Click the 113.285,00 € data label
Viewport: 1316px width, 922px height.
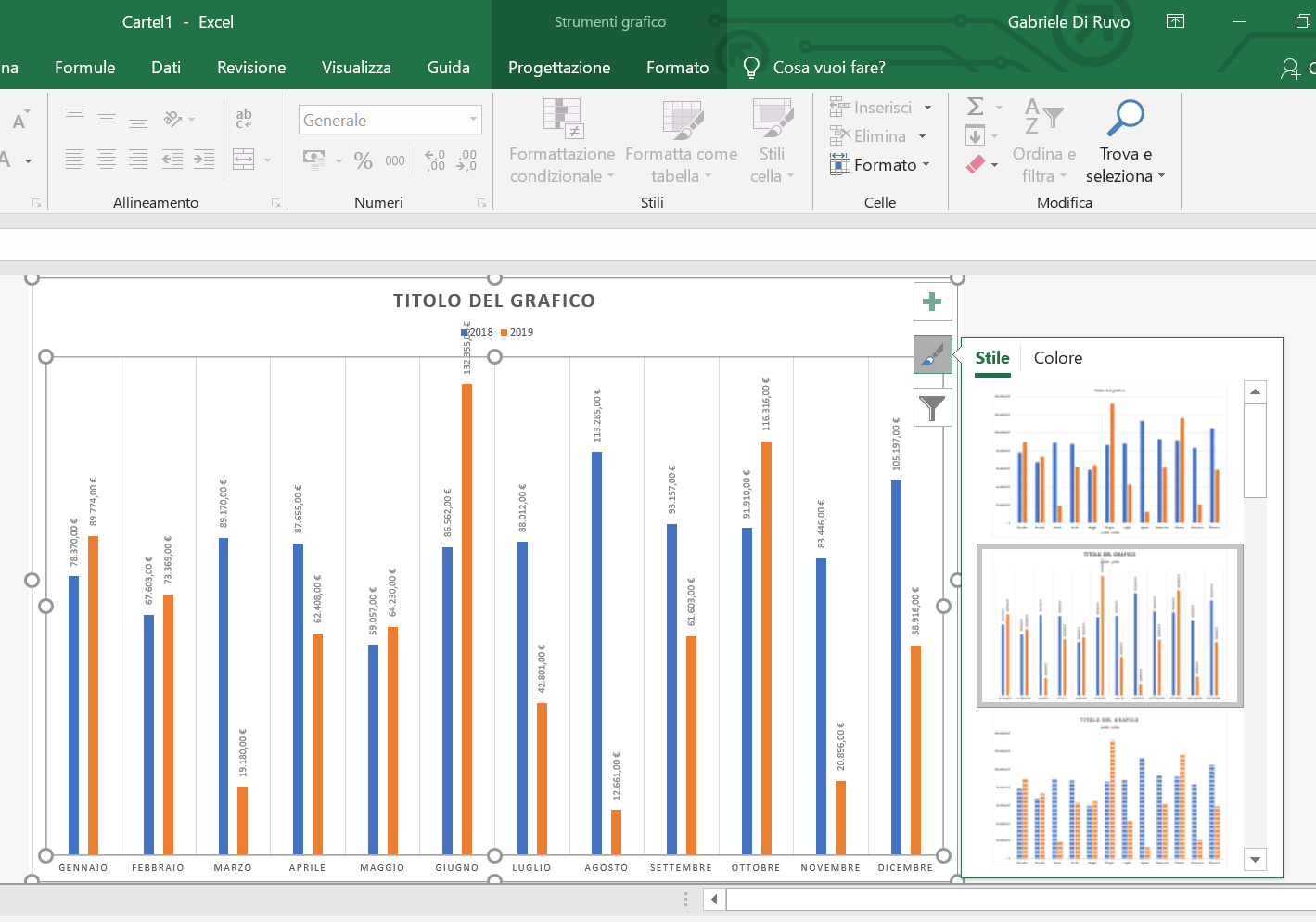[x=597, y=417]
